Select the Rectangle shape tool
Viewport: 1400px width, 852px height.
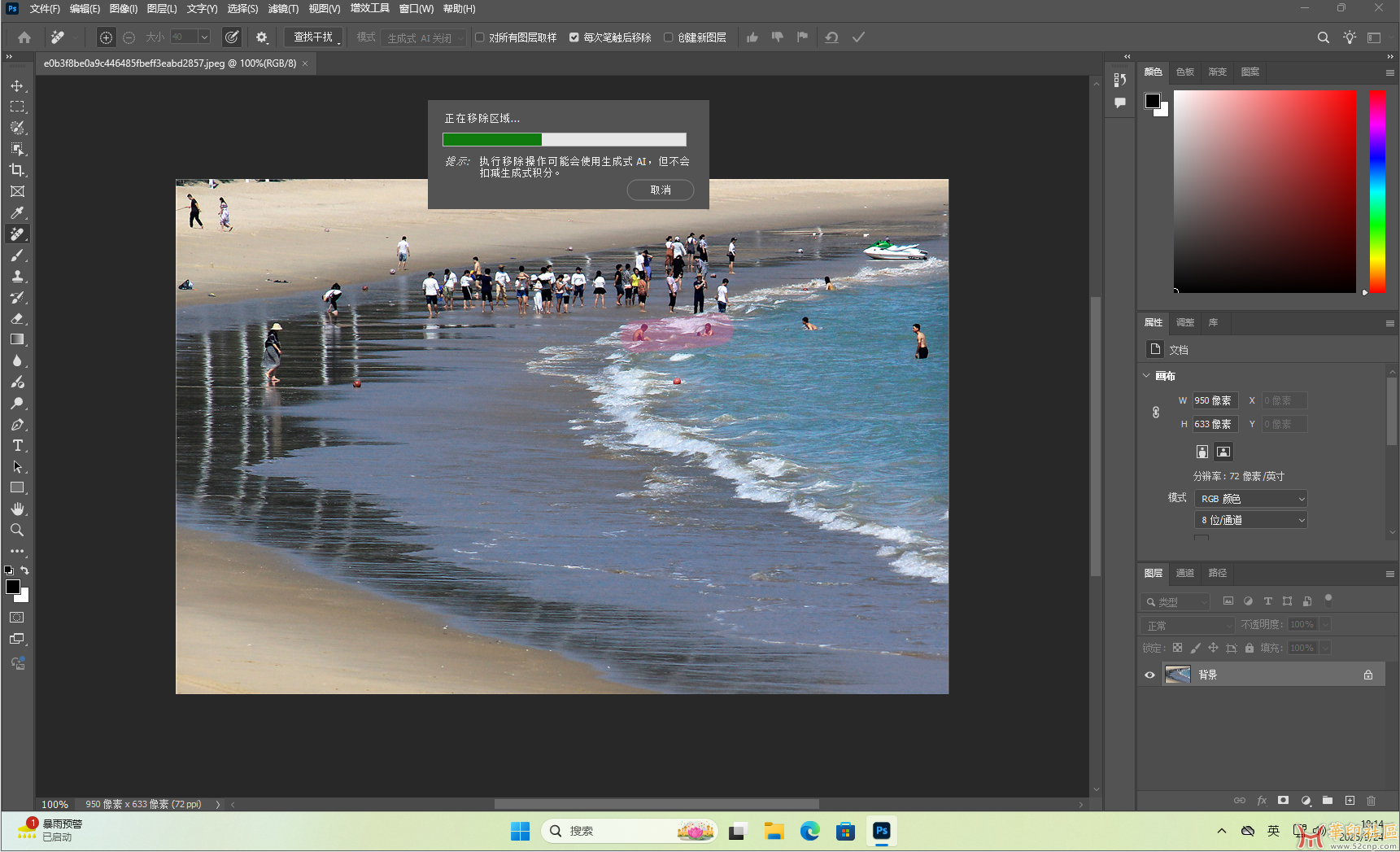[x=17, y=487]
